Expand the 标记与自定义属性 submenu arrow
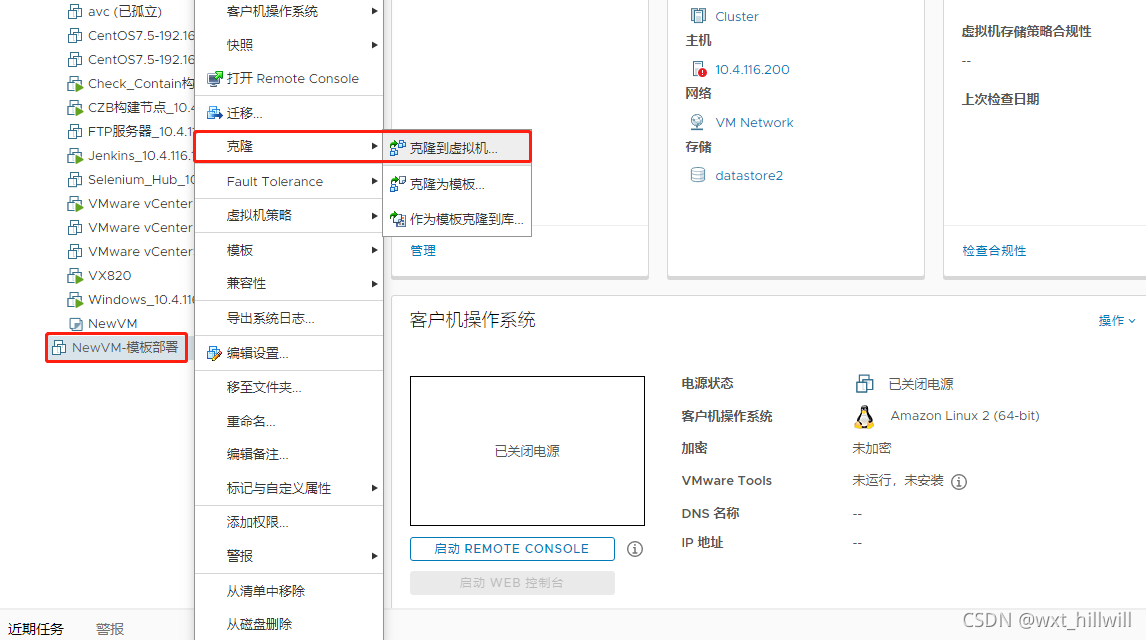 [374, 488]
